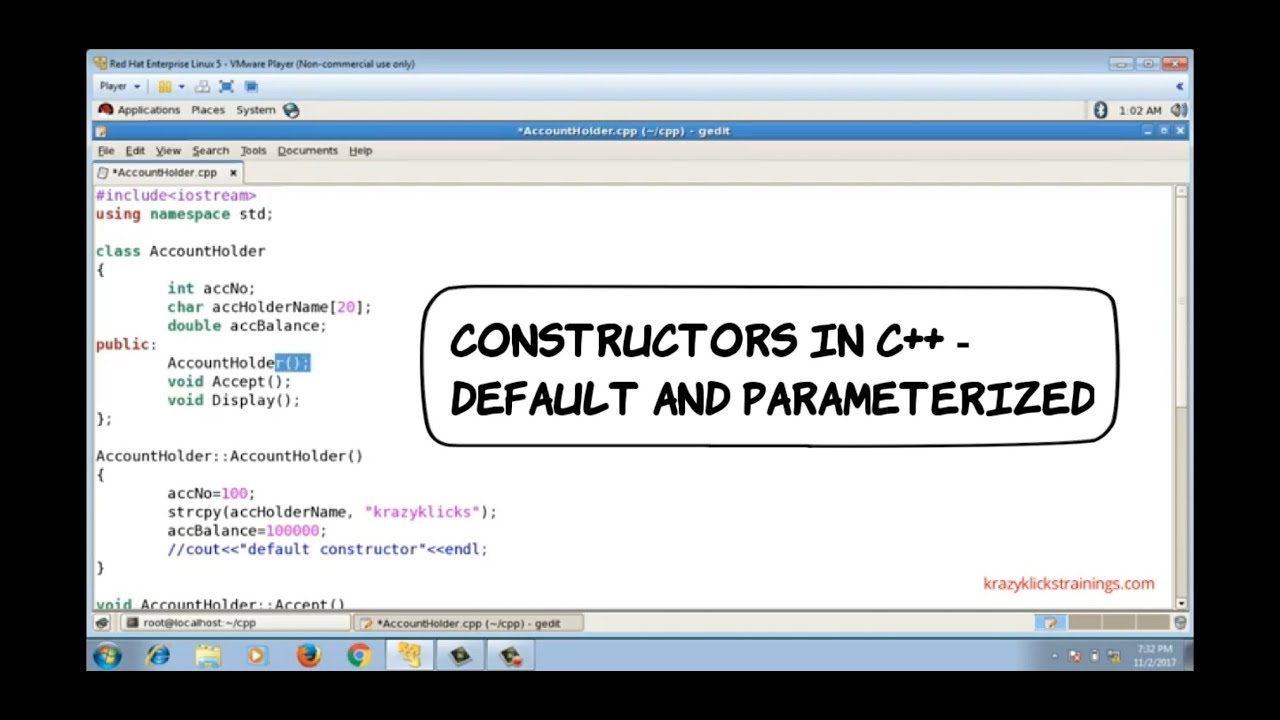The height and width of the screenshot is (720, 1280).
Task: Click the highlighted AccountHolder(); declaration
Action: point(239,363)
